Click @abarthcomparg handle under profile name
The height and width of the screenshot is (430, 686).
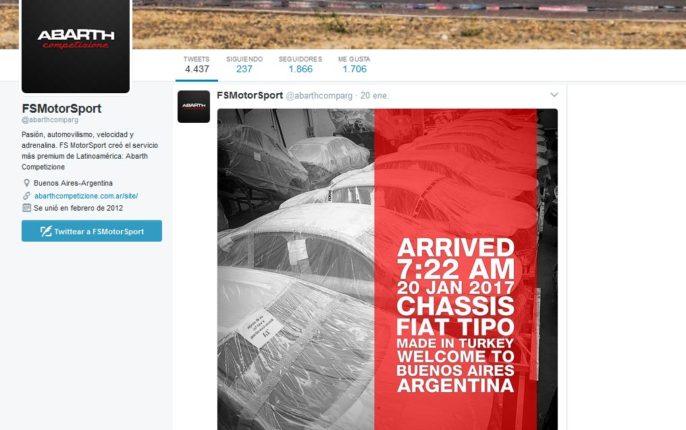(x=50, y=119)
